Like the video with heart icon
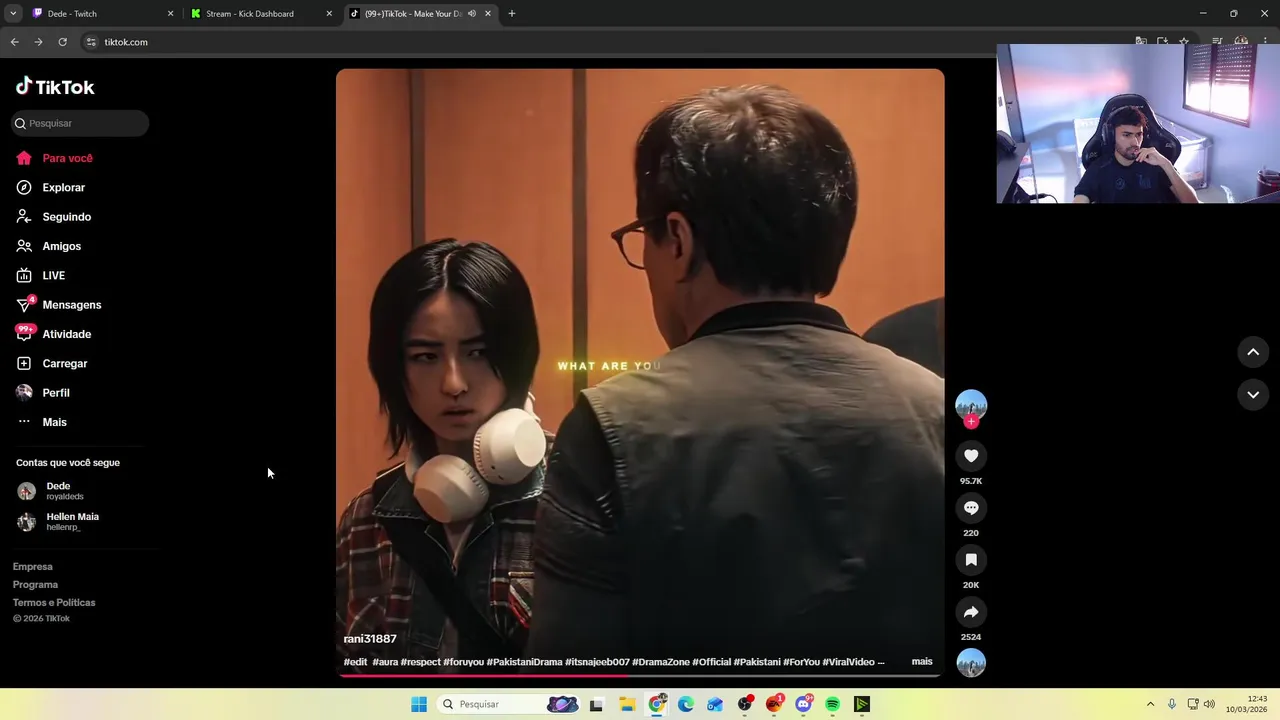Screen dimensions: 1280x720 click(x=971, y=456)
